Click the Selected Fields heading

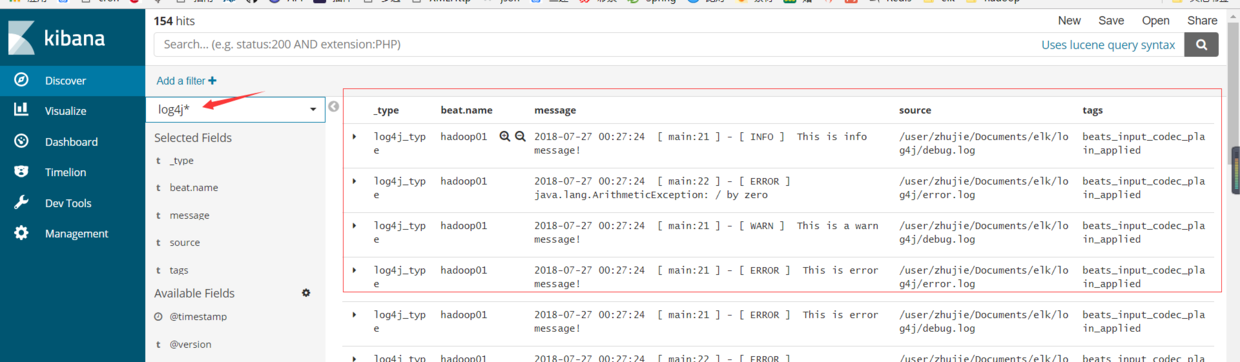(193, 137)
